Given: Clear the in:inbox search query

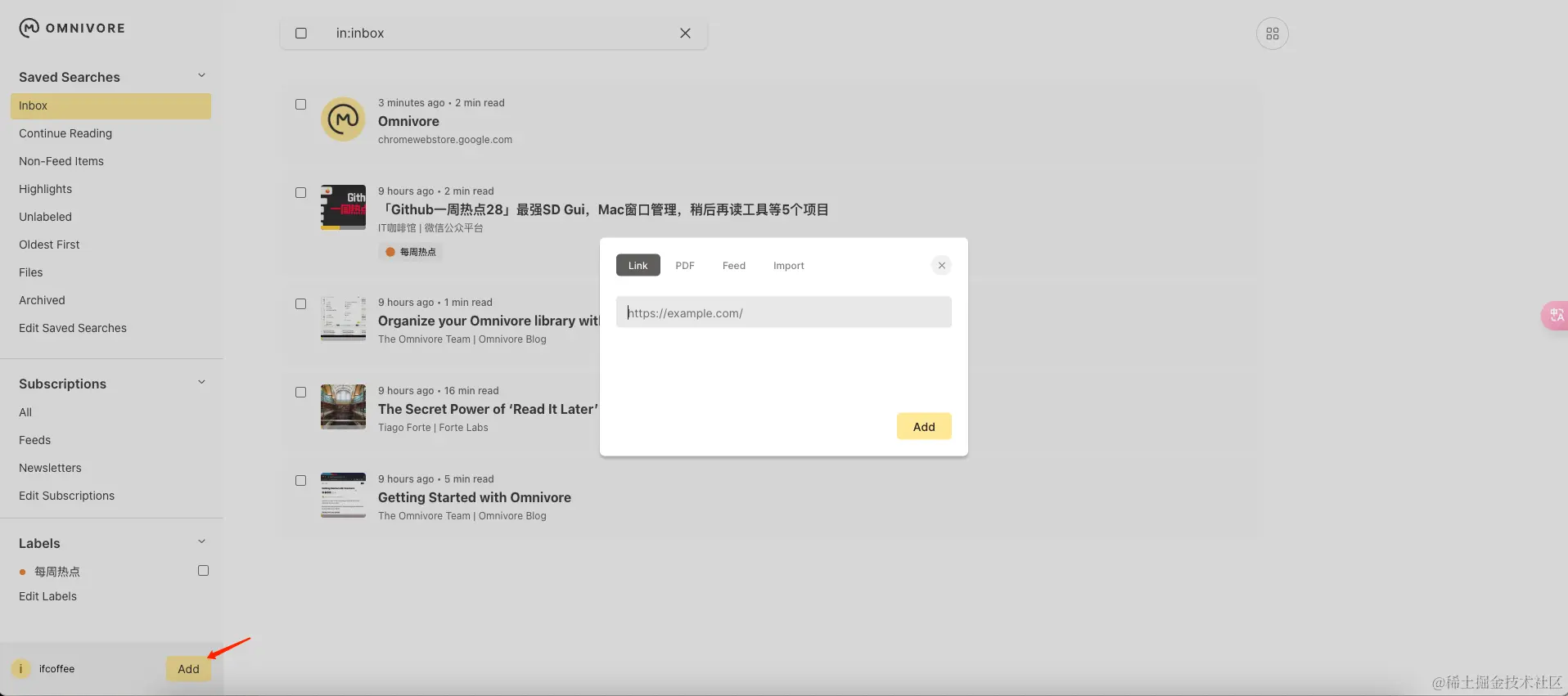Looking at the screenshot, I should pos(685,34).
